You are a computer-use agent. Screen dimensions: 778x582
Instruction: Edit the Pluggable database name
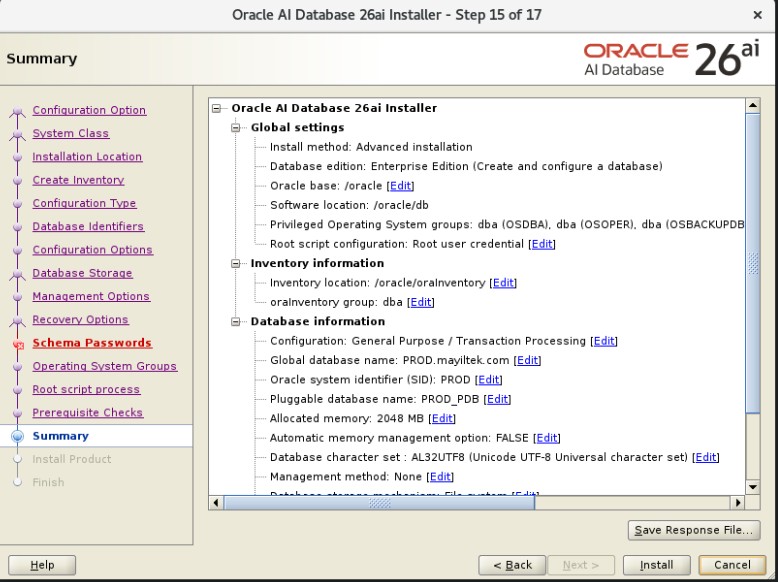[x=498, y=399]
